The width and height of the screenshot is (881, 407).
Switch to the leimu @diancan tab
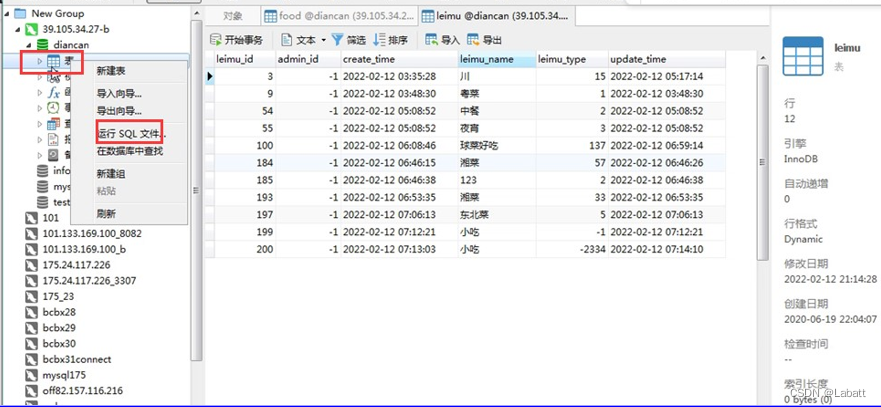click(x=497, y=16)
